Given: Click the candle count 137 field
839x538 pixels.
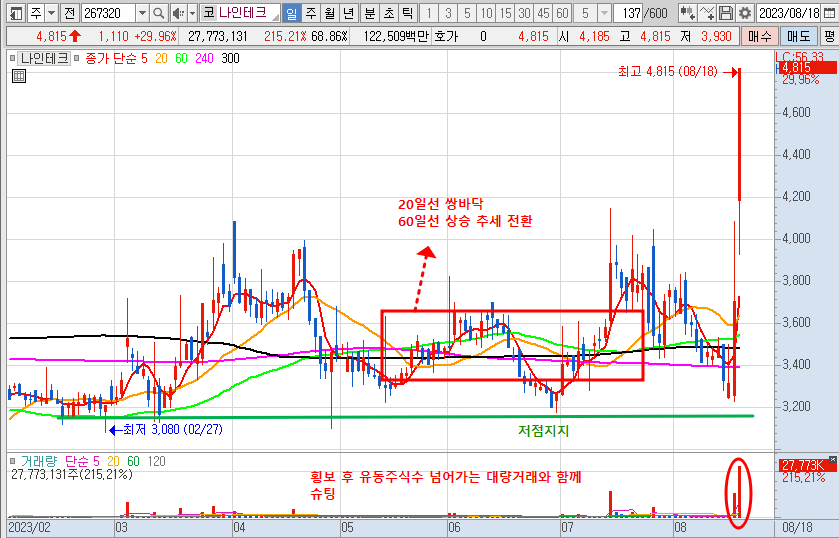Looking at the screenshot, I should pyautogui.click(x=628, y=13).
